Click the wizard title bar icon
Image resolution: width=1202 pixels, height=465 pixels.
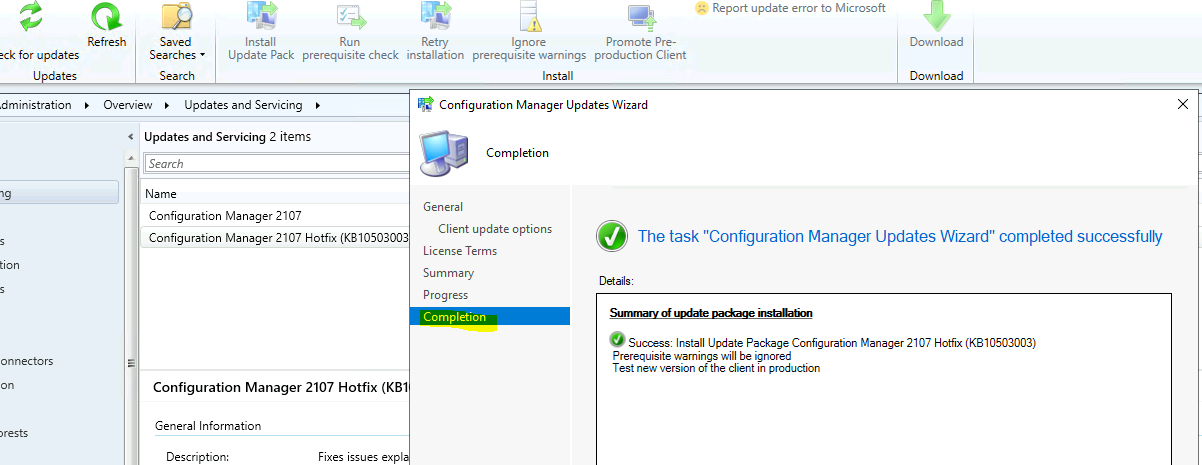[x=425, y=104]
